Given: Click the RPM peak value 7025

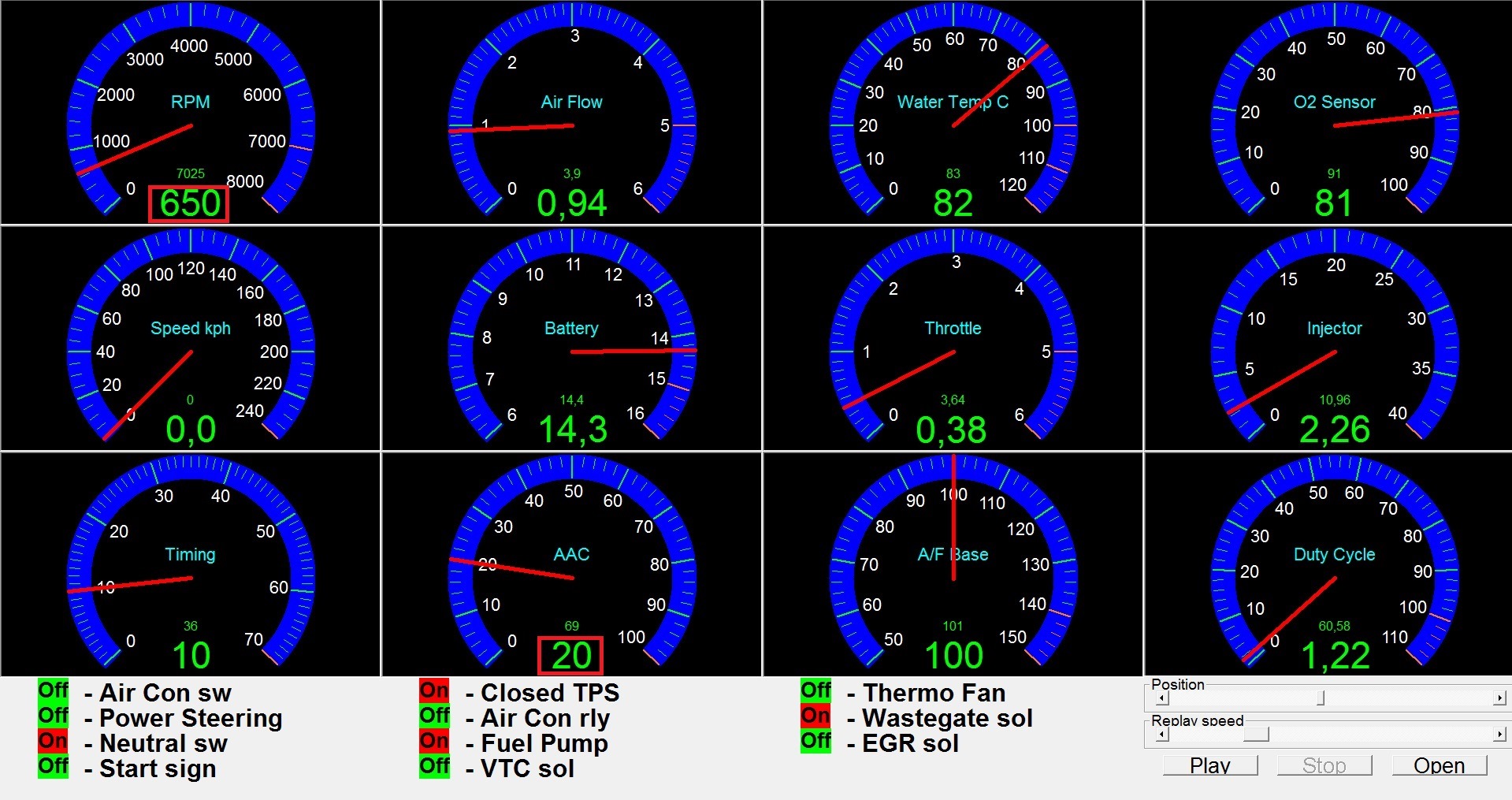Looking at the screenshot, I should coord(190,173).
